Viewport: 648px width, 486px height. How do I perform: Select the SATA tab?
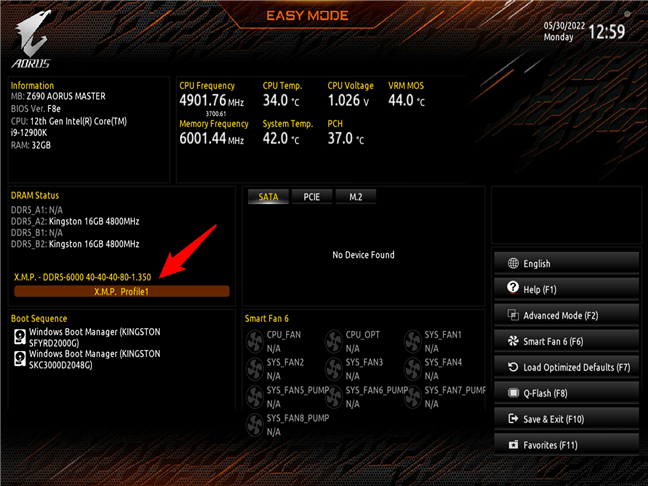pyautogui.click(x=268, y=197)
